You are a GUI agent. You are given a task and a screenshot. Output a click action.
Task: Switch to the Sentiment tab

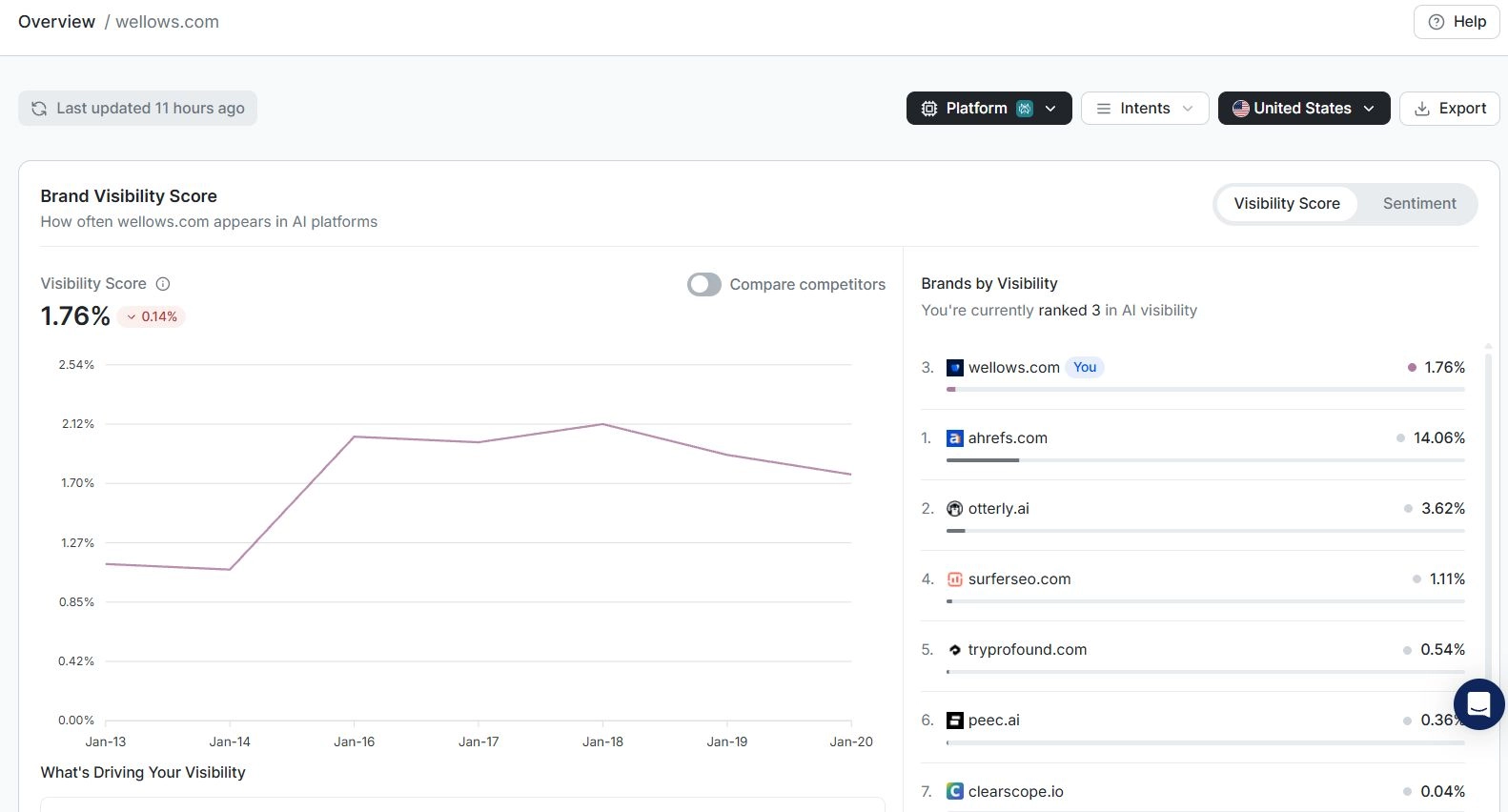[x=1418, y=204]
